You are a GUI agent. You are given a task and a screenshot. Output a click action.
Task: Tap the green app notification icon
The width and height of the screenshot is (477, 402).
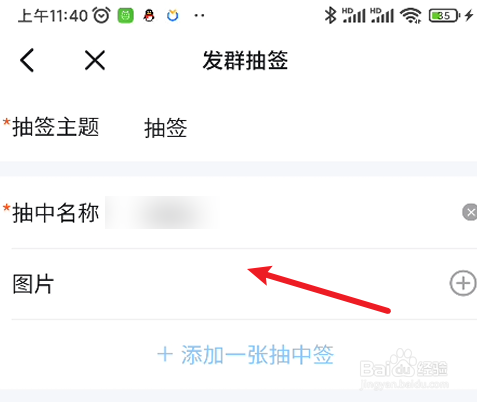click(x=126, y=16)
